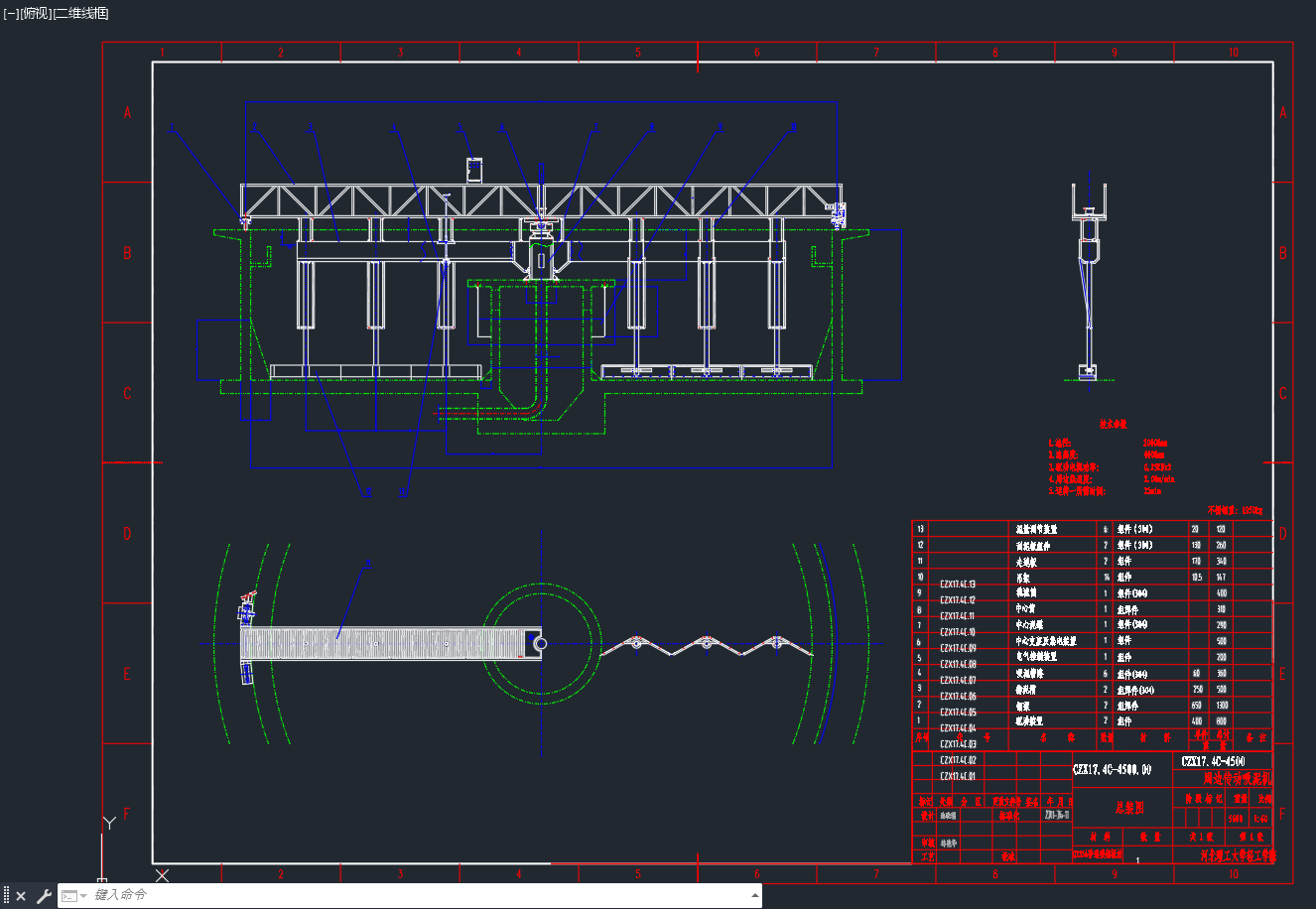
Task: Select the 驱动装置 part name cell
Action: click(1029, 720)
